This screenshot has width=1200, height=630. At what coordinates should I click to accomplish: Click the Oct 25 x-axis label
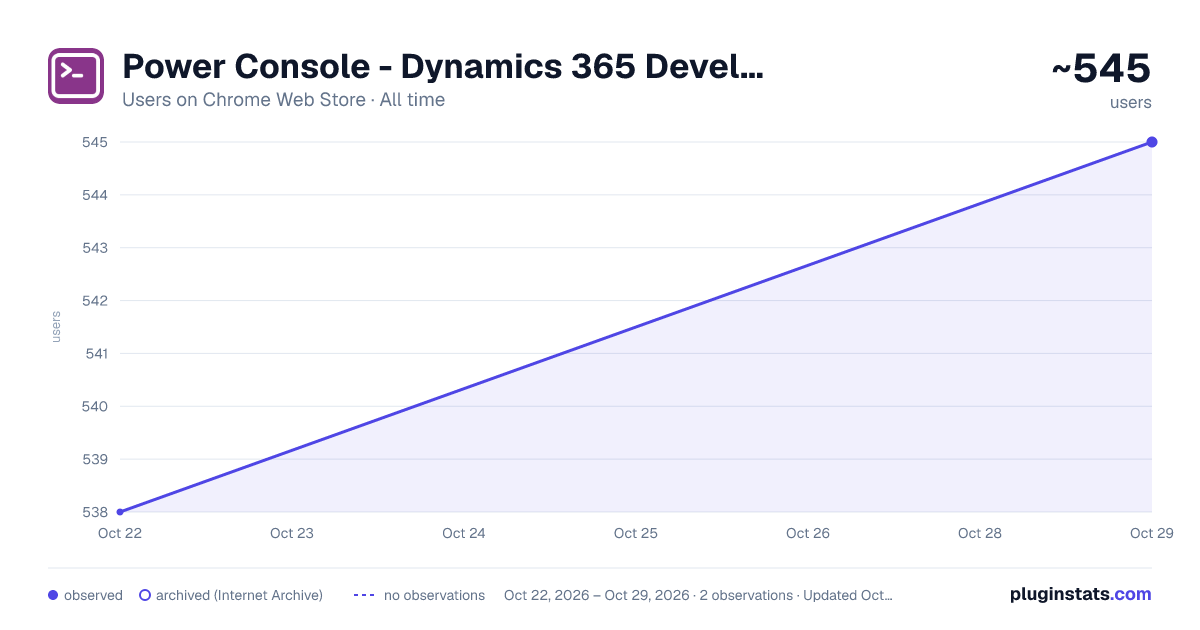click(x=636, y=533)
